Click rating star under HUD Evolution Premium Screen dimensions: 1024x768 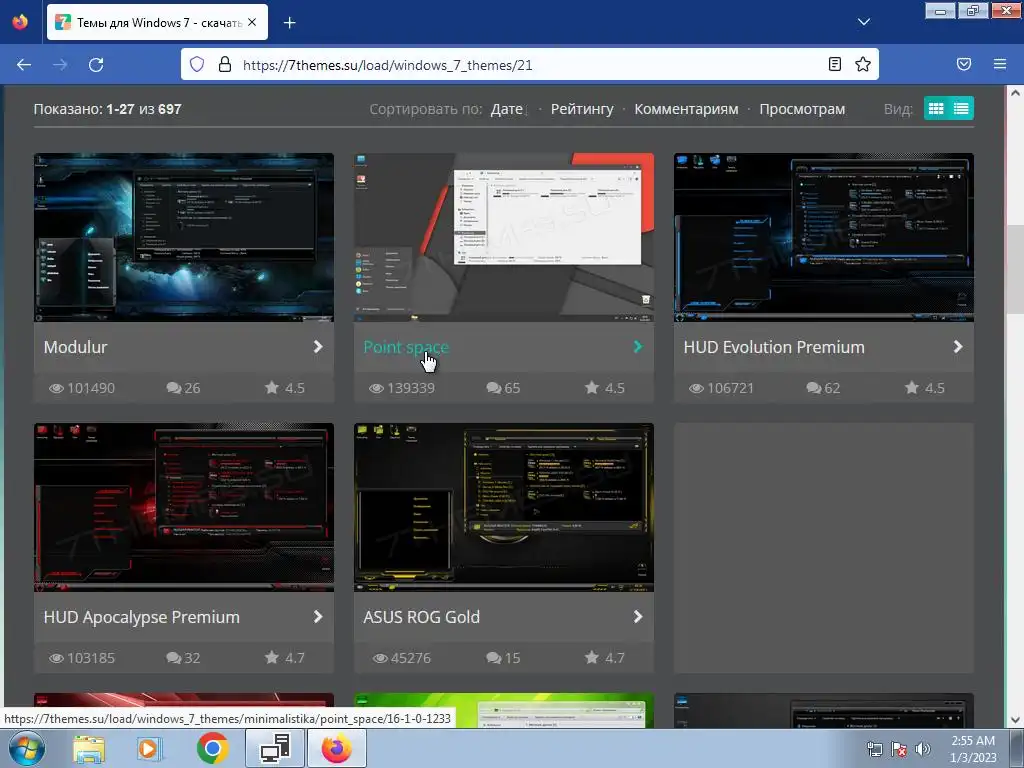point(912,387)
